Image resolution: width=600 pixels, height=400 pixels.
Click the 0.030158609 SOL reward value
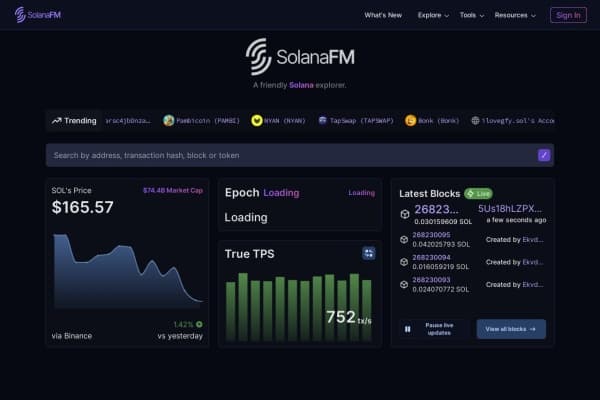tap(443, 222)
